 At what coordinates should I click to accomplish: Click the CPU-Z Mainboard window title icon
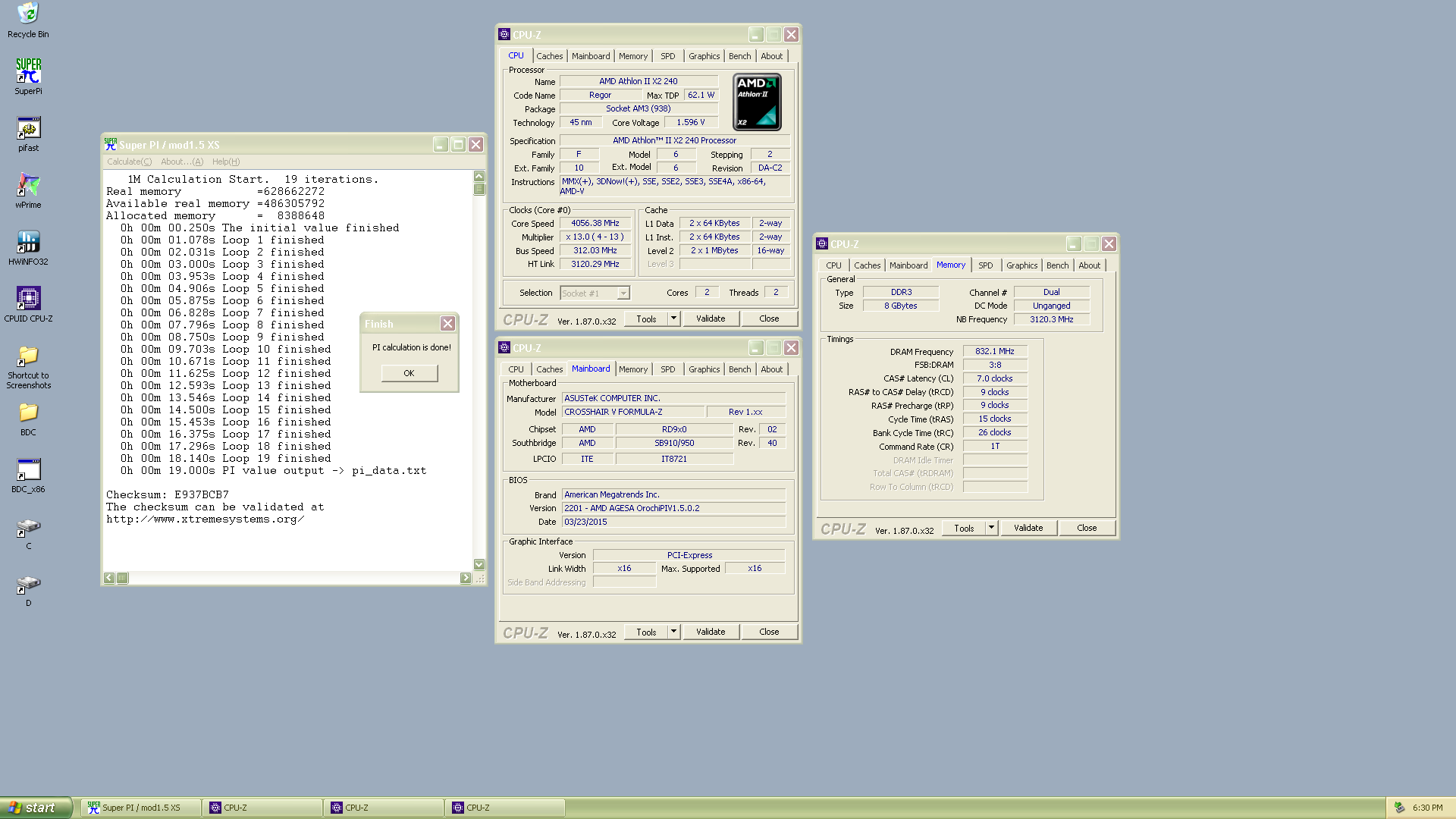[x=504, y=347]
